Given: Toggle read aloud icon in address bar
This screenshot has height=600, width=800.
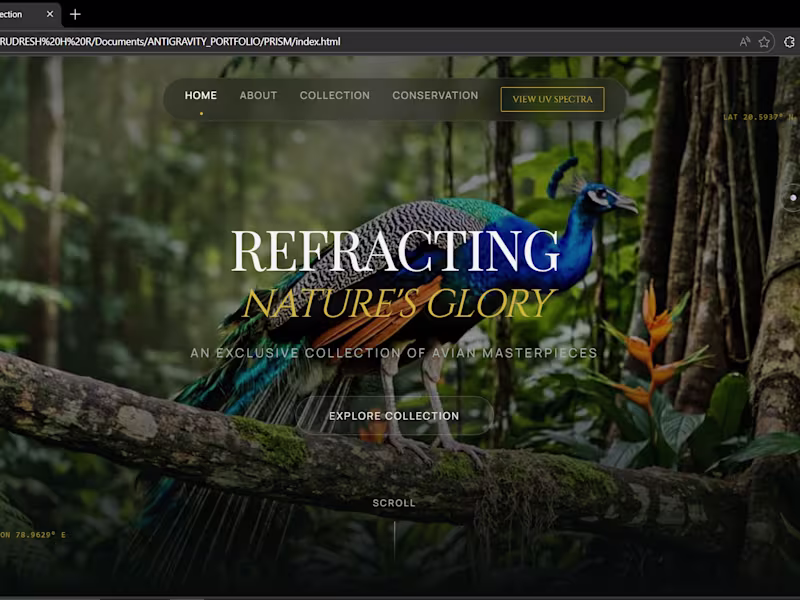Looking at the screenshot, I should coord(745,42).
